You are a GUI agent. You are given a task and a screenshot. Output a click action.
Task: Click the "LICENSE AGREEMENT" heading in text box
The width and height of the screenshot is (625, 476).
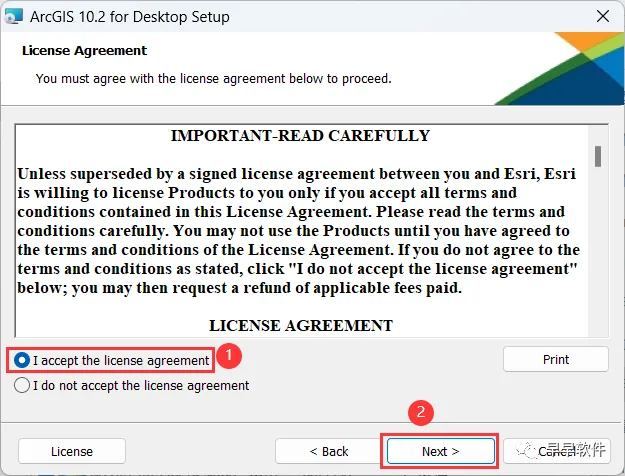301,326
